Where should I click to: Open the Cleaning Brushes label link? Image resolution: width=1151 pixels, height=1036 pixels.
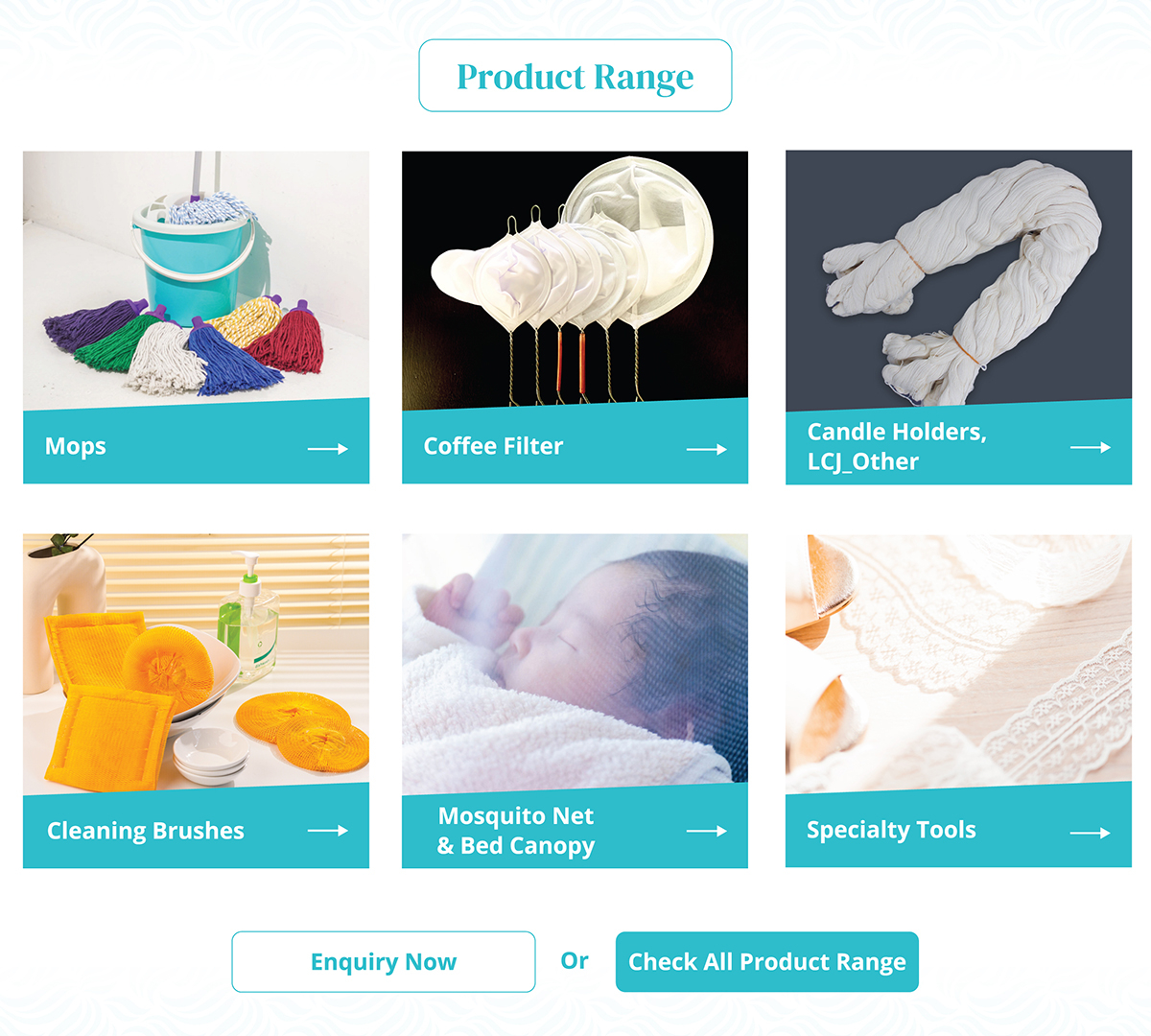click(146, 831)
